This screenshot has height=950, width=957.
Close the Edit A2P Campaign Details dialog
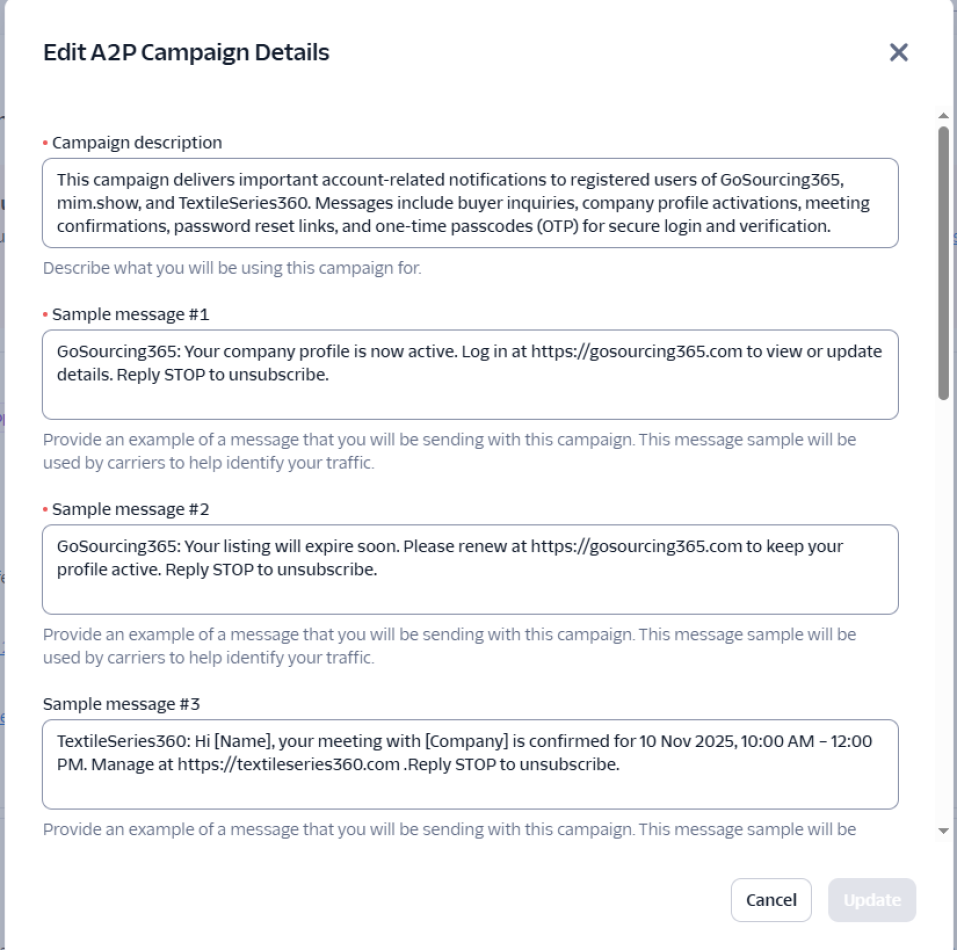(898, 53)
